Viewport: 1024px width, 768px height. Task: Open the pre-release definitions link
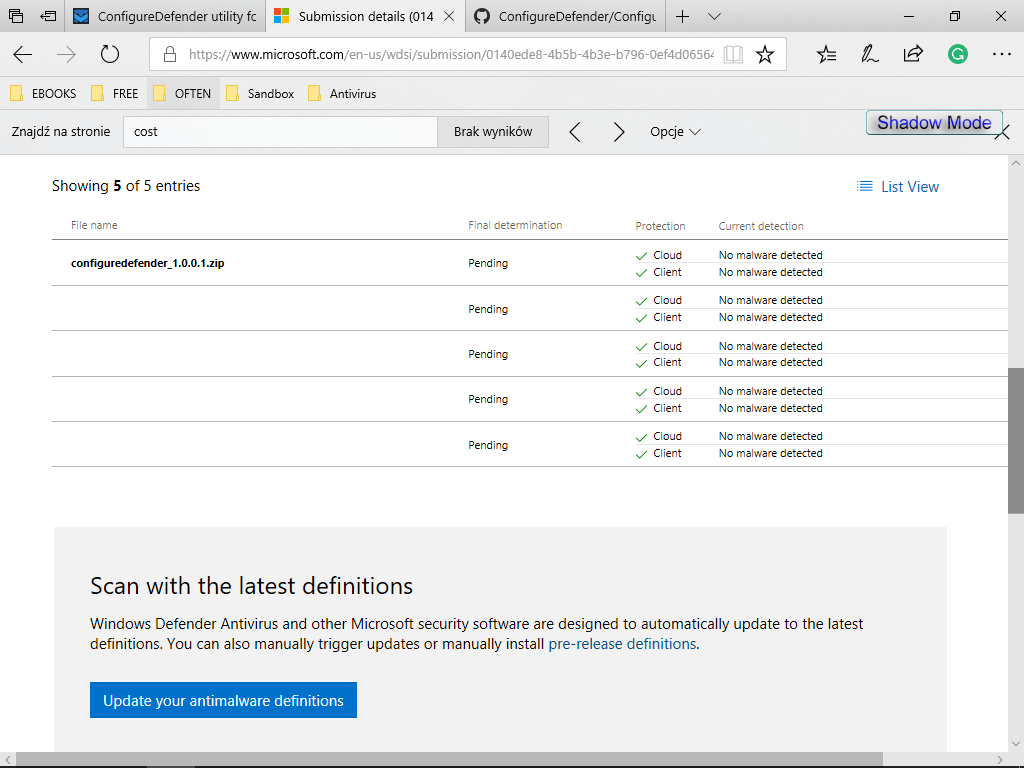[x=622, y=644]
